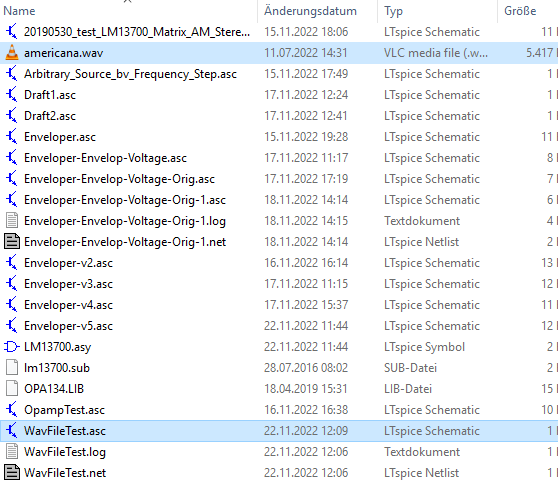
Task: Click the text document icon of WavFileTest.log
Action: tap(12, 452)
